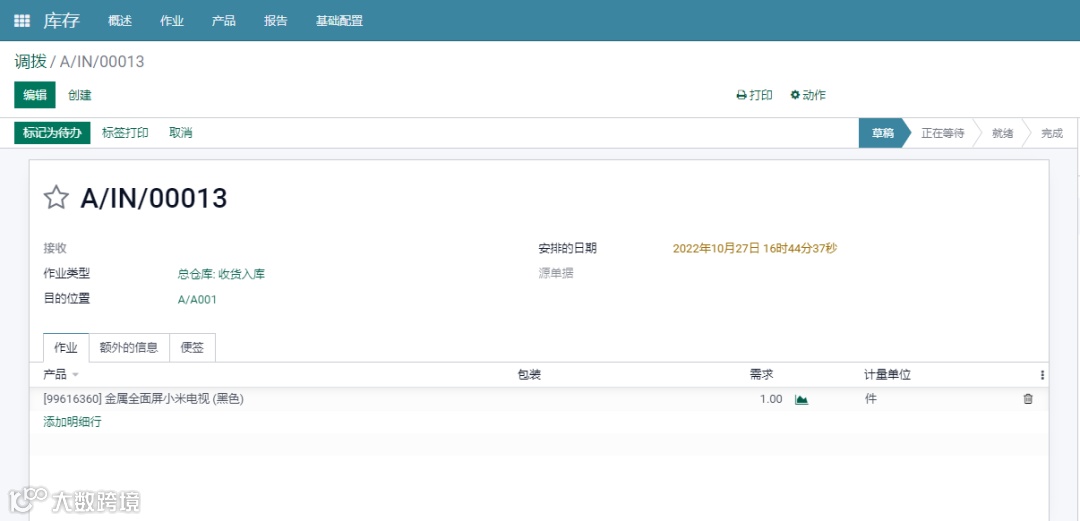1080x521 pixels.
Task: Open the 作业 top menu
Action: click(x=172, y=21)
